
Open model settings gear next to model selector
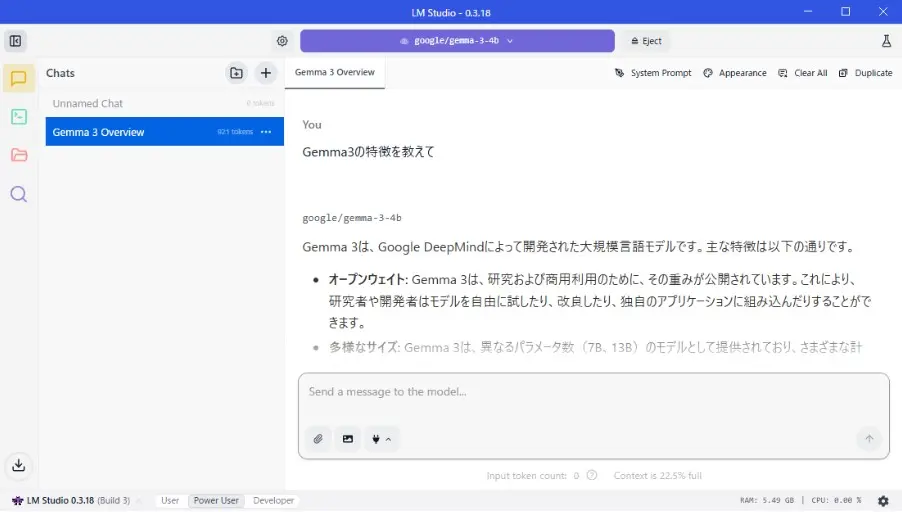[x=282, y=41]
